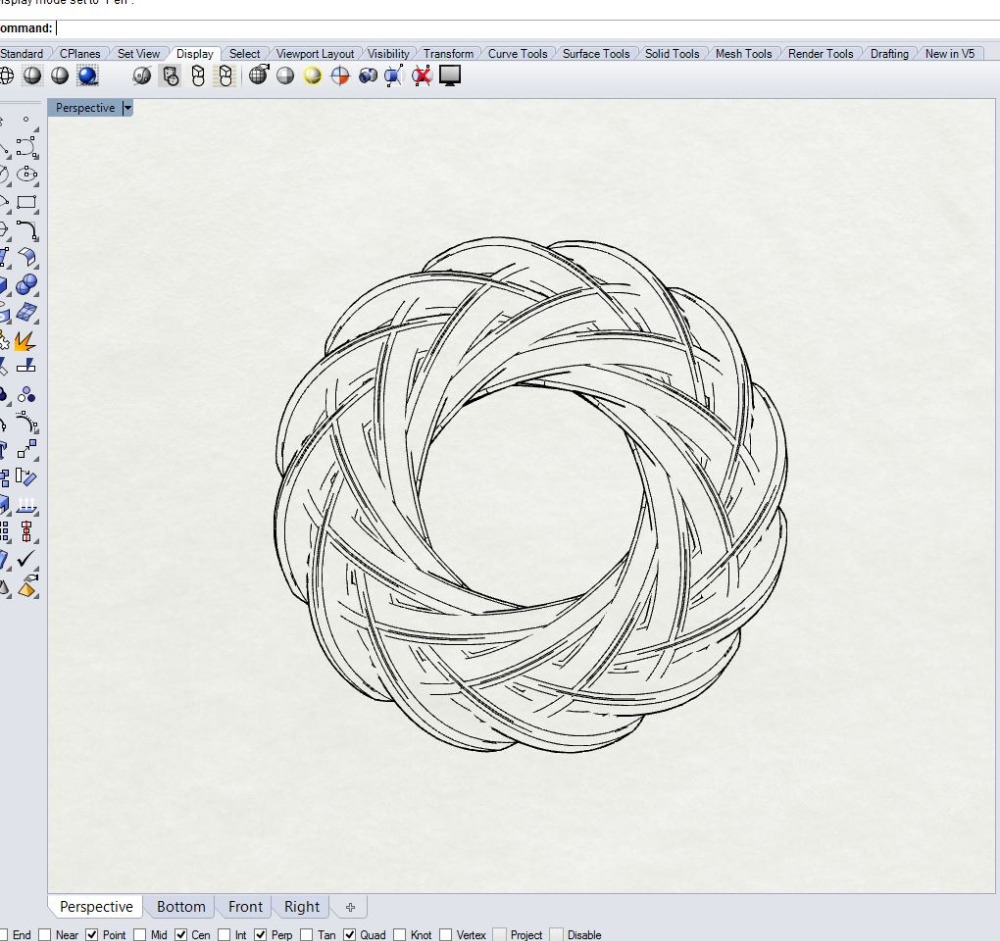Enable the Int osnap checkbox

click(224, 935)
